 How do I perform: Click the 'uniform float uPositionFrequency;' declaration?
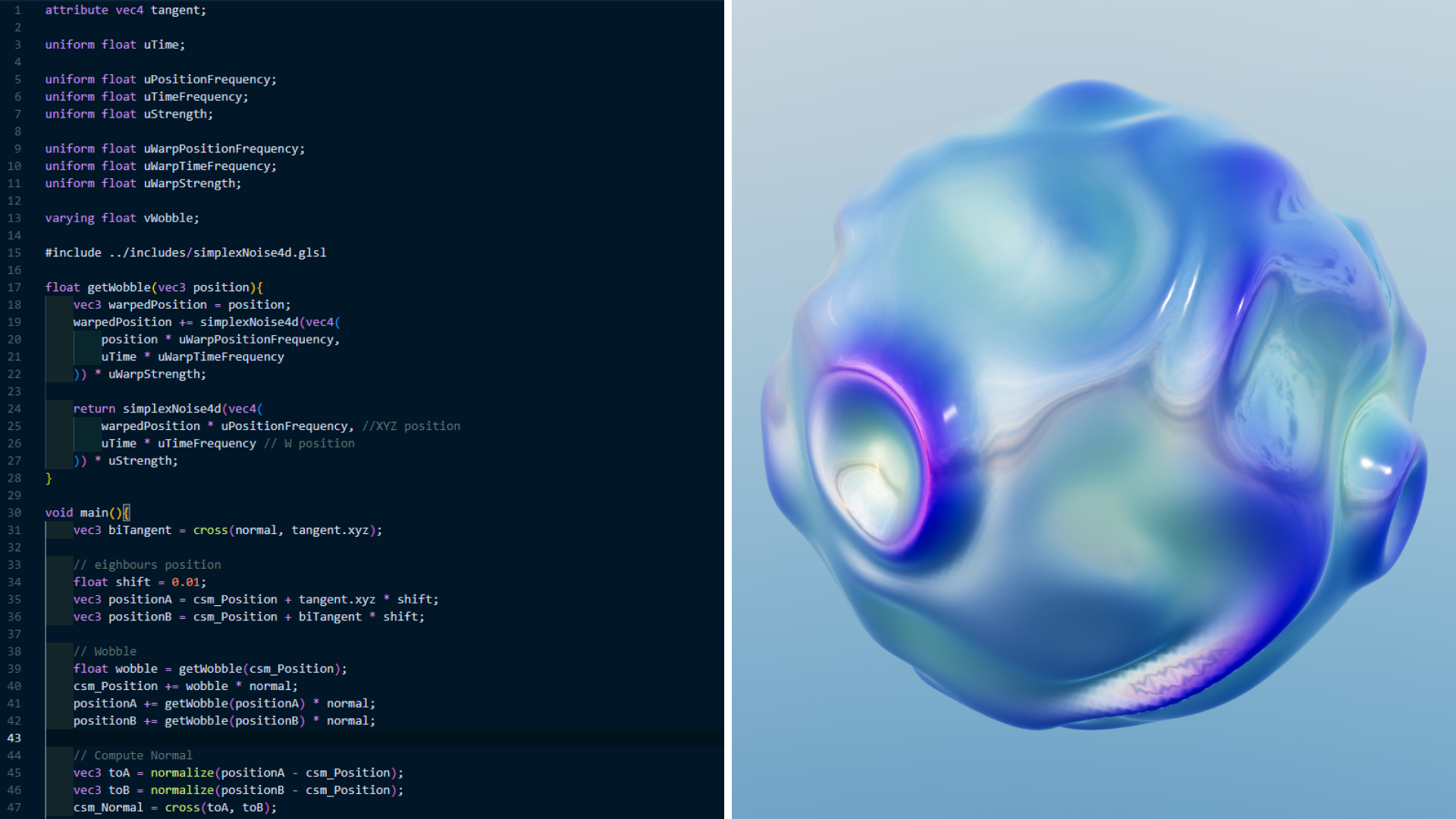coord(161,80)
